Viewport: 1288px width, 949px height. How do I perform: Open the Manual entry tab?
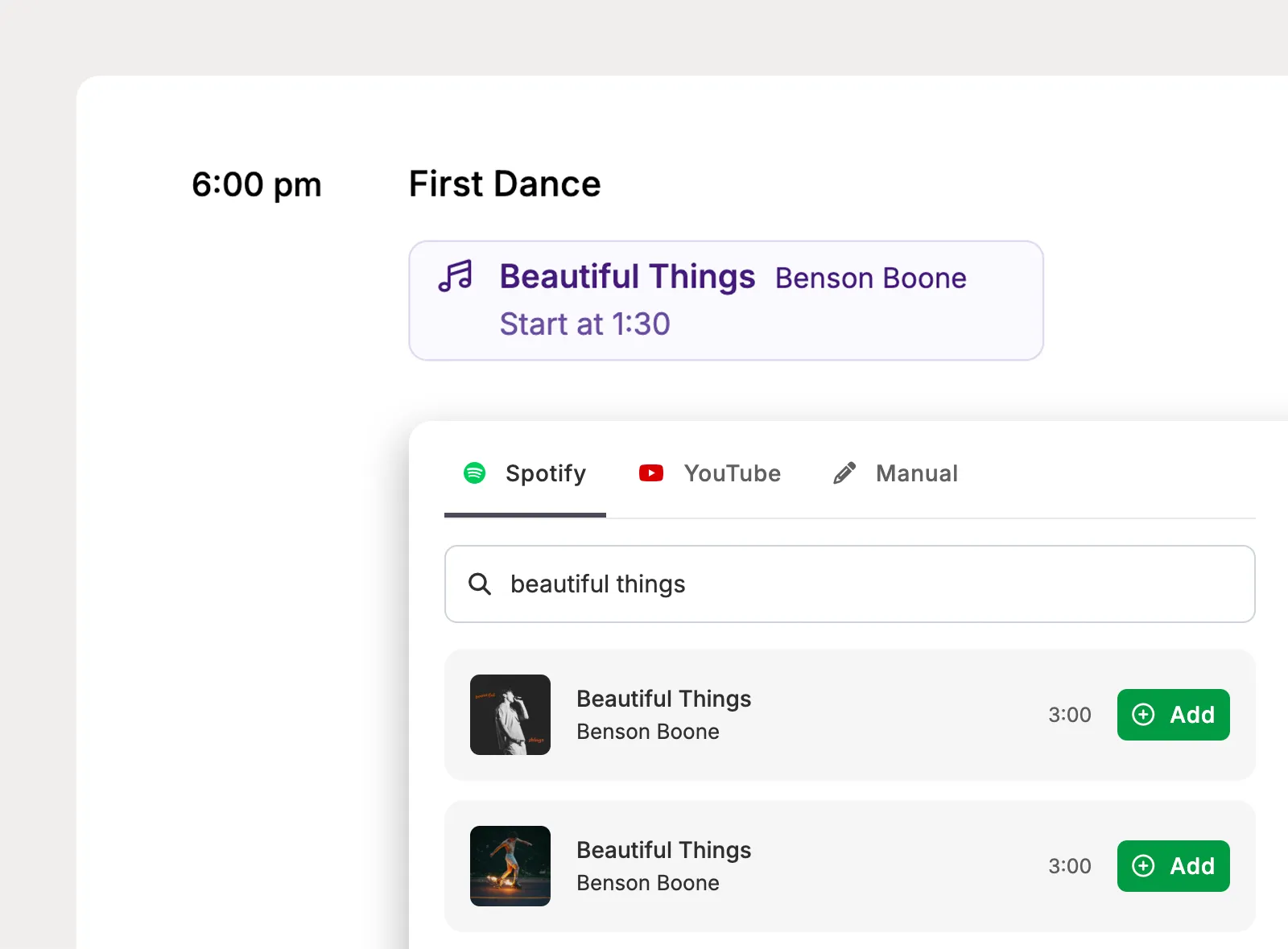pos(895,473)
